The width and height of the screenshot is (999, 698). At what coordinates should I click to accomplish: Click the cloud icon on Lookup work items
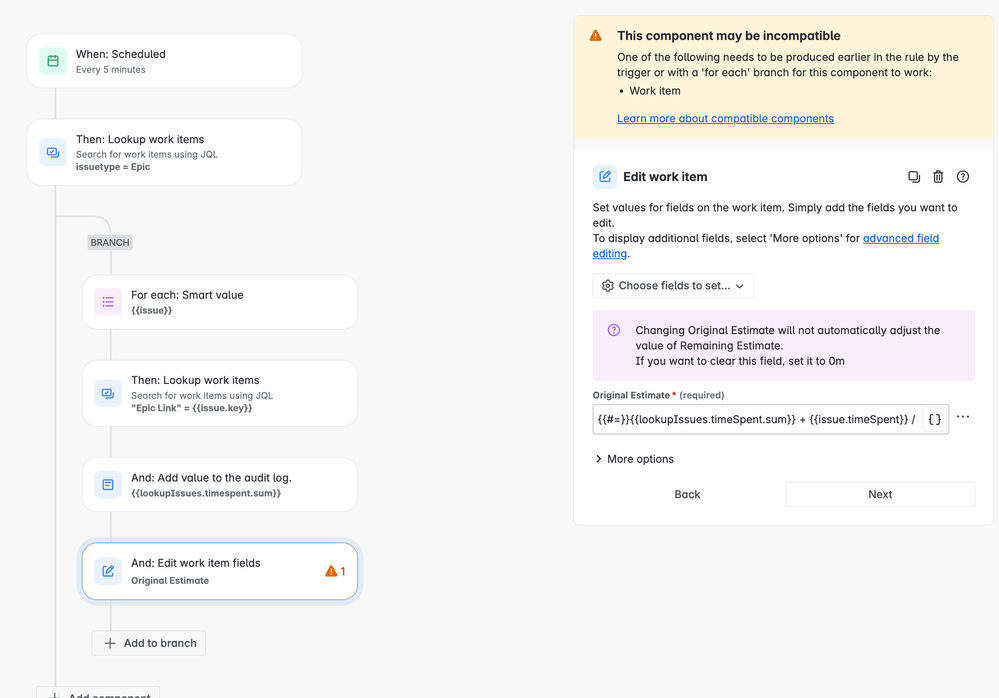[x=52, y=152]
